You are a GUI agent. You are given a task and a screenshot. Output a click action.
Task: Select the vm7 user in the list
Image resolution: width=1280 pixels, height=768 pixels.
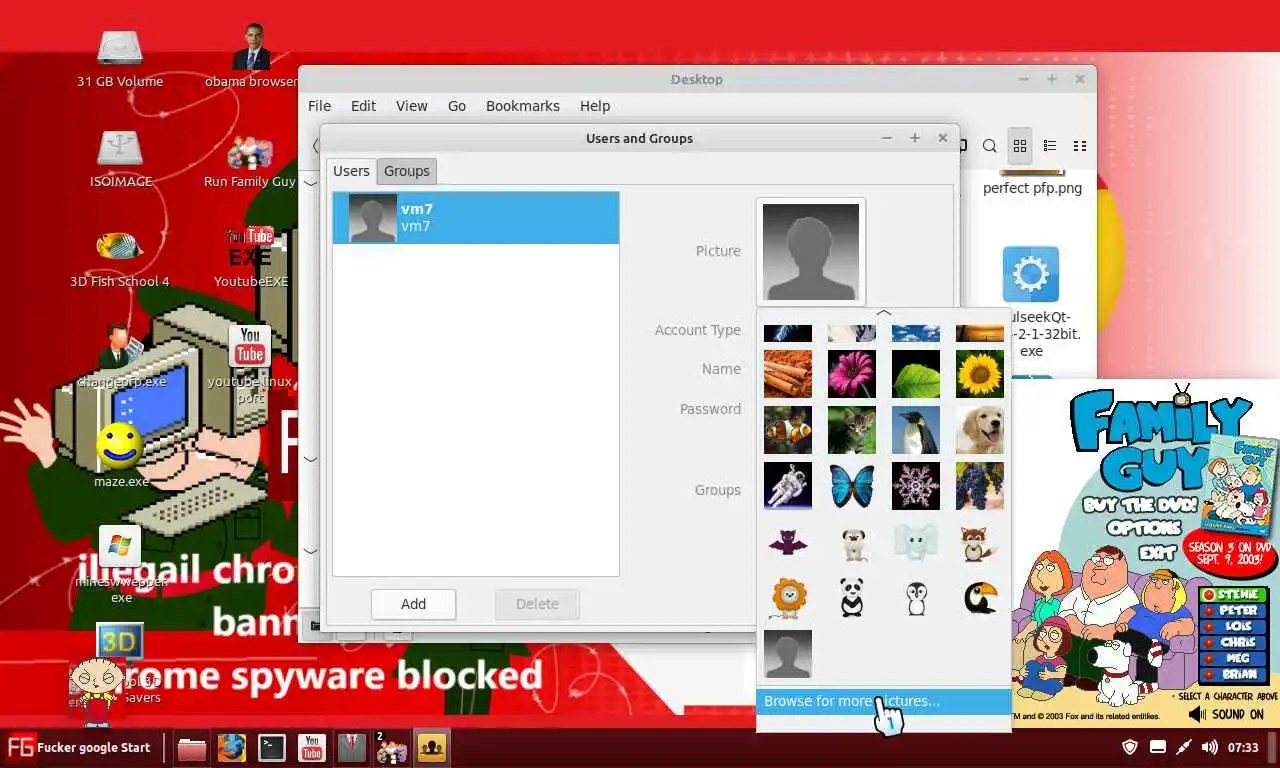(x=476, y=218)
